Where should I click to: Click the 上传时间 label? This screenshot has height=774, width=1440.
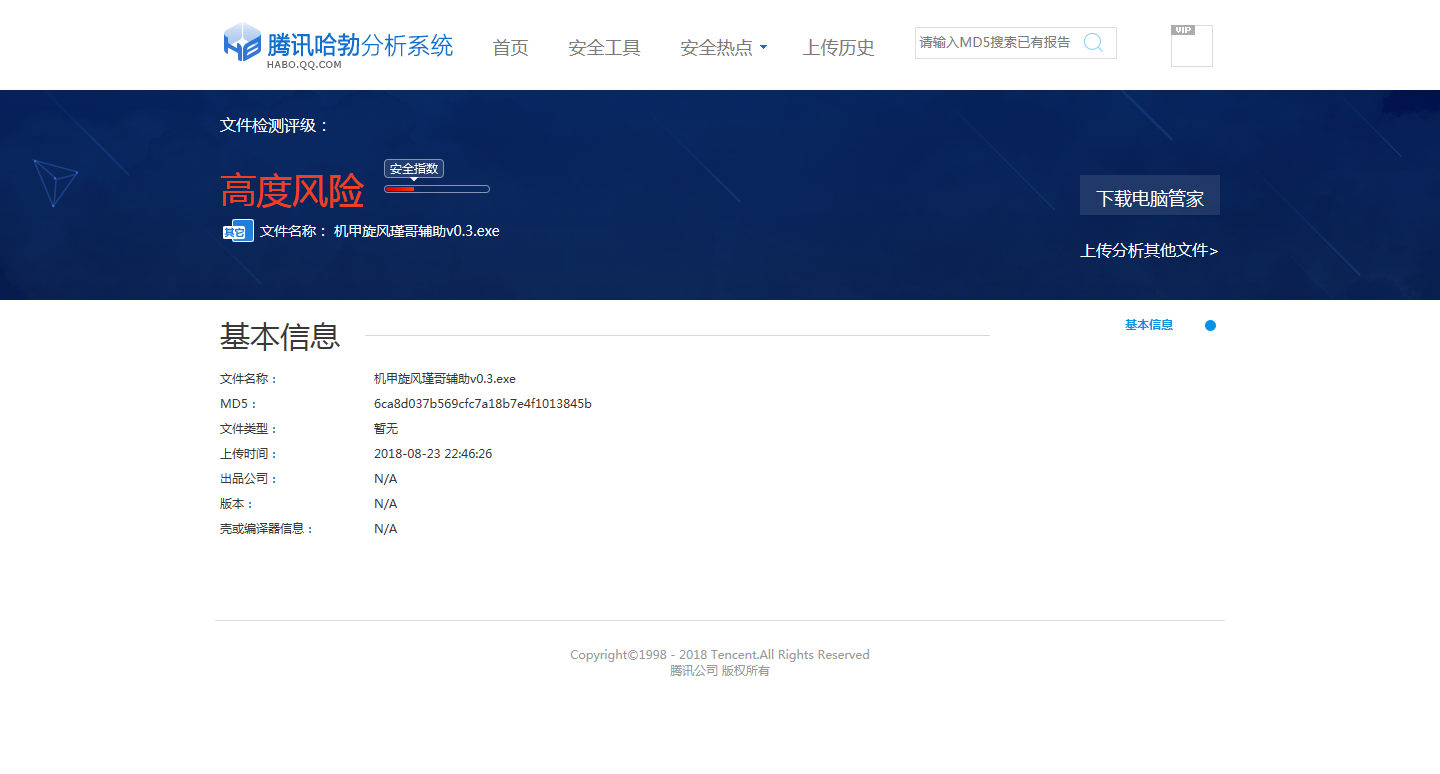point(249,454)
